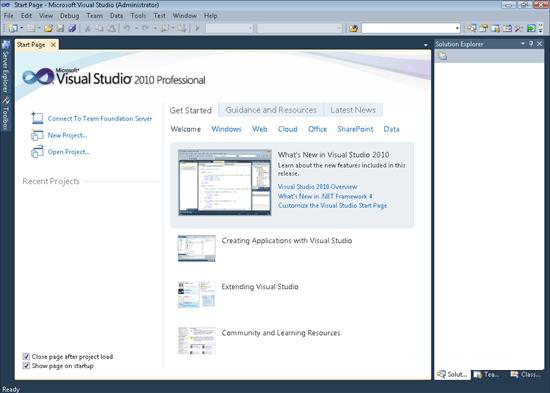550x393 pixels.
Task: Click the Undo arrow icon
Action: (x=127, y=28)
